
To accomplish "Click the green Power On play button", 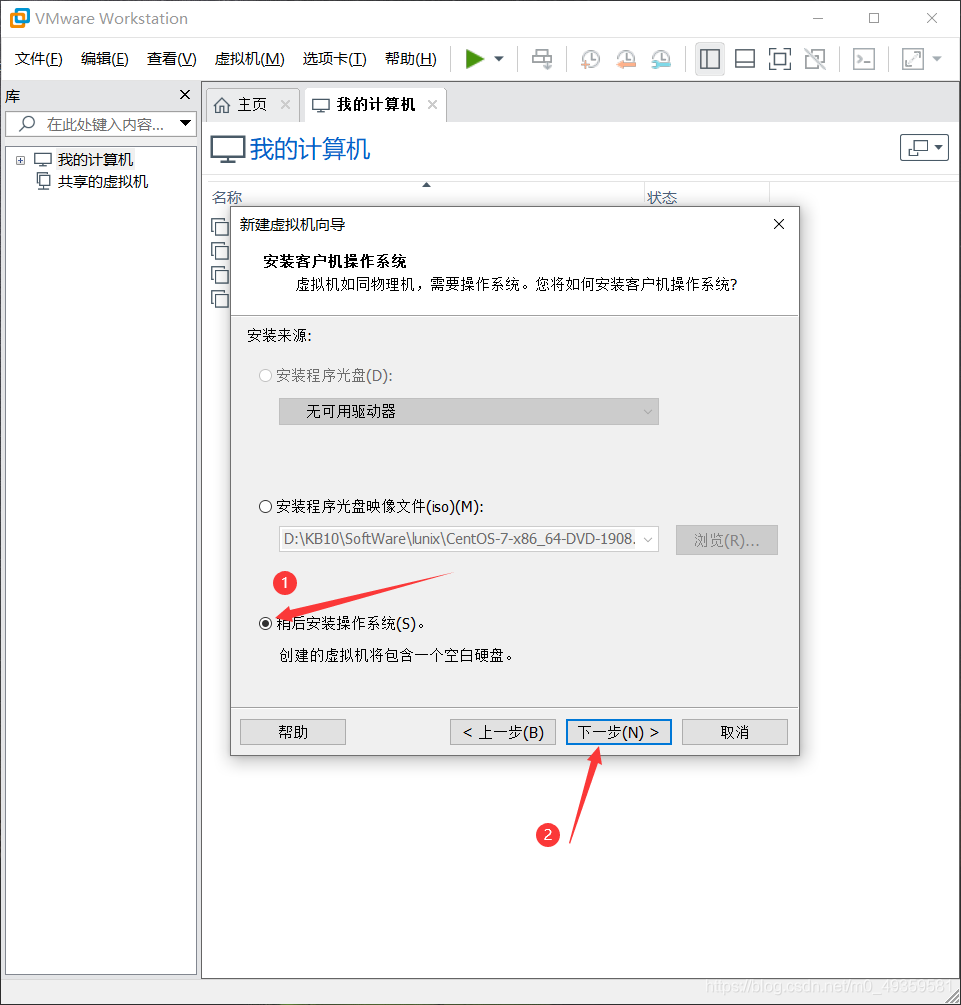I will pyautogui.click(x=474, y=59).
